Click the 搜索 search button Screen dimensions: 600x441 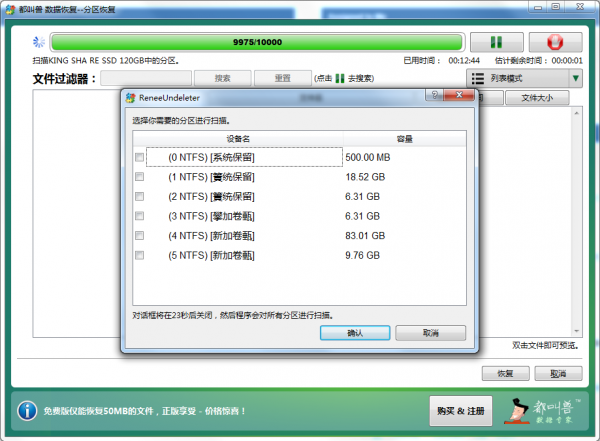point(222,78)
